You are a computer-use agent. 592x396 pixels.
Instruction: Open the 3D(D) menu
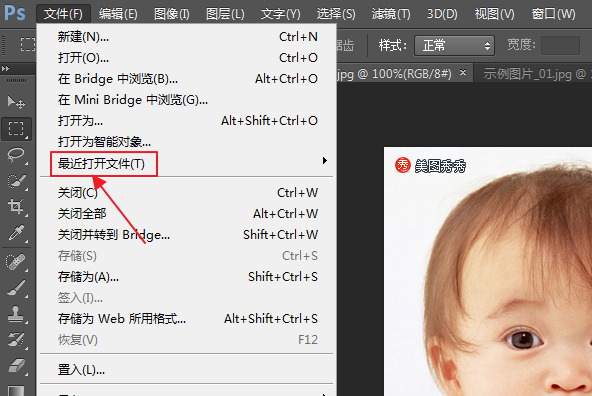(442, 14)
